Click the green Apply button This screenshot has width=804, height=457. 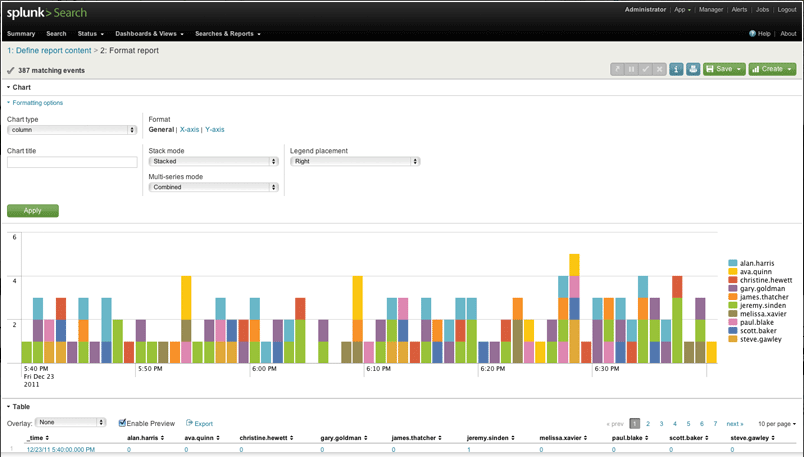(x=33, y=211)
